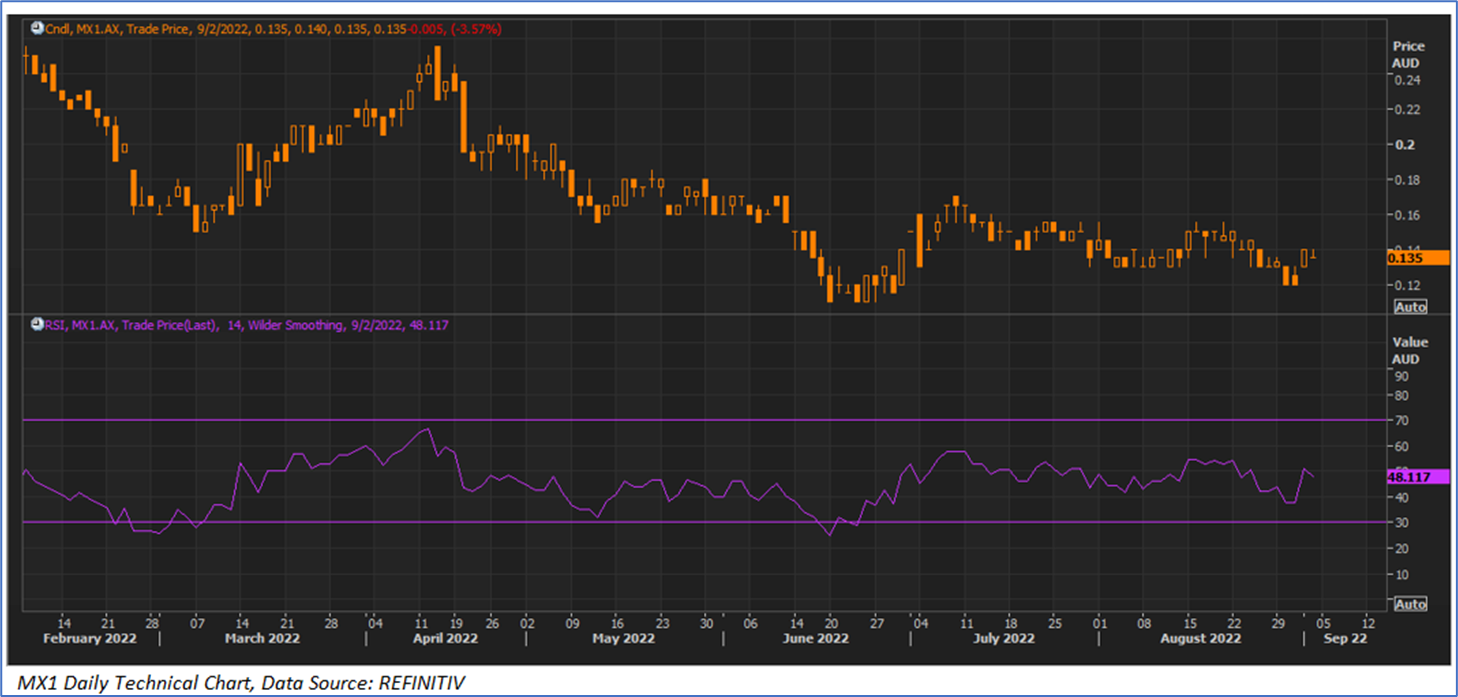Viewport: 1458px width, 697px height.
Task: Toggle Auto scaling on the RSI value axis
Action: pyautogui.click(x=1410, y=604)
